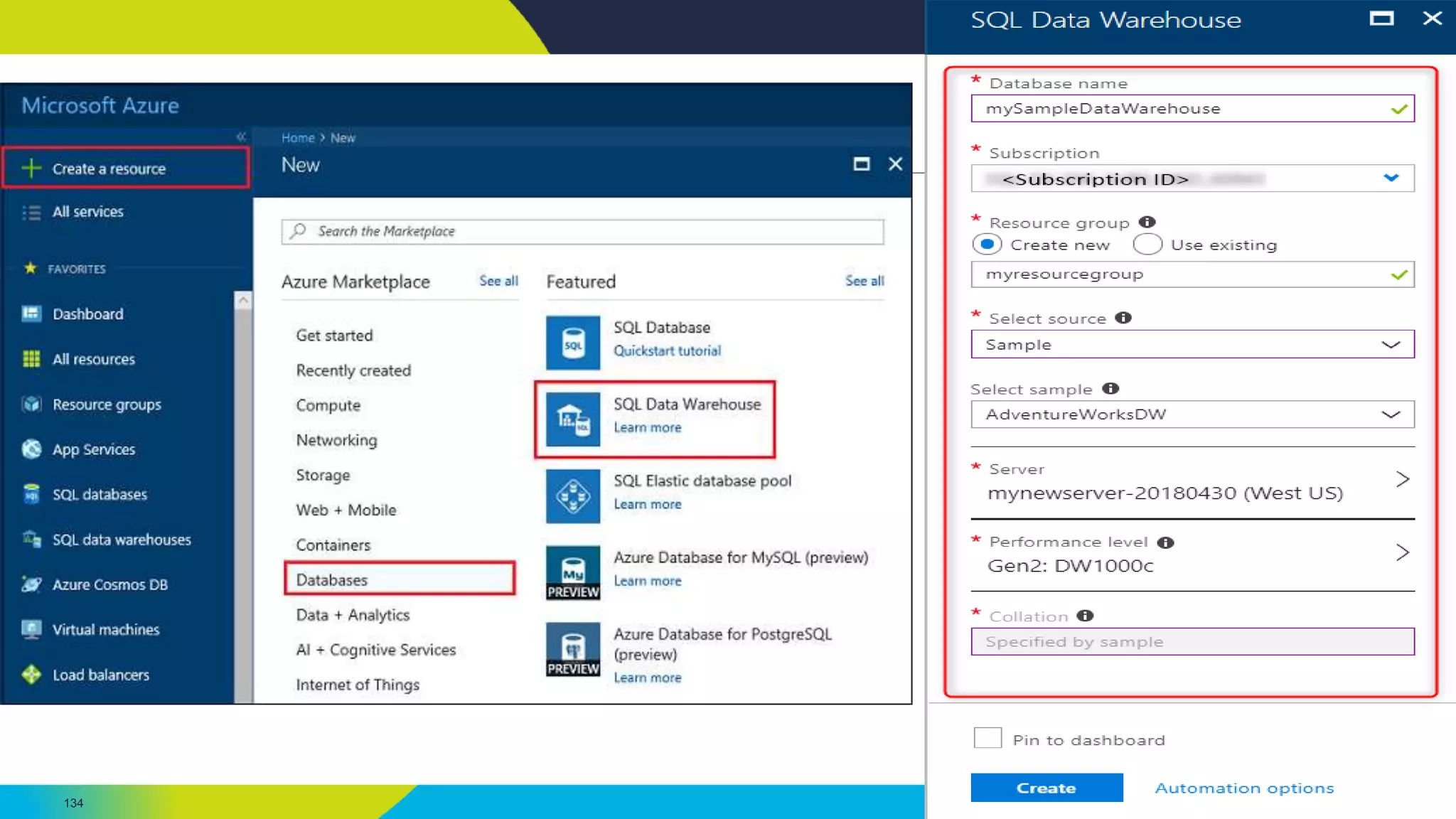Click the Azure Cosmos DB icon
This screenshot has height=819, width=1456.
(31, 584)
